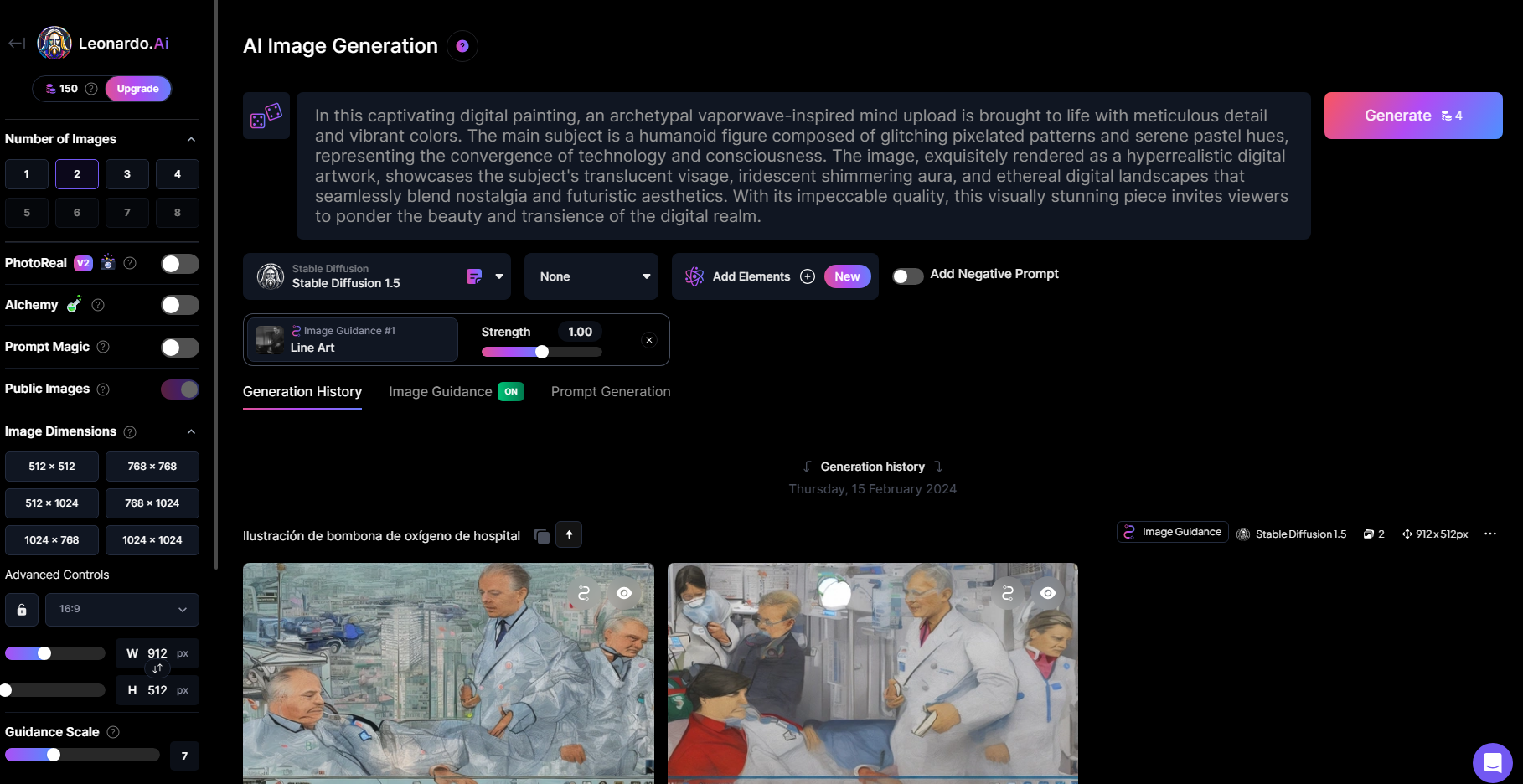Click the back arrow beside Leonardo.Ai logo
This screenshot has width=1523, height=784.
tap(17, 44)
